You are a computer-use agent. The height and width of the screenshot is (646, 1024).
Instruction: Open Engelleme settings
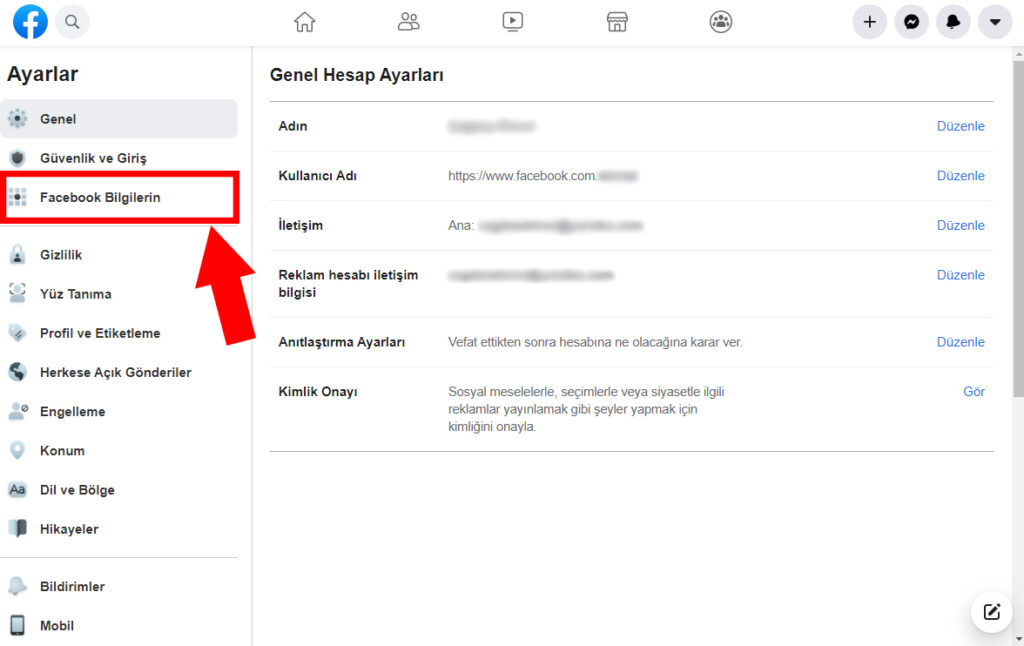click(119, 412)
